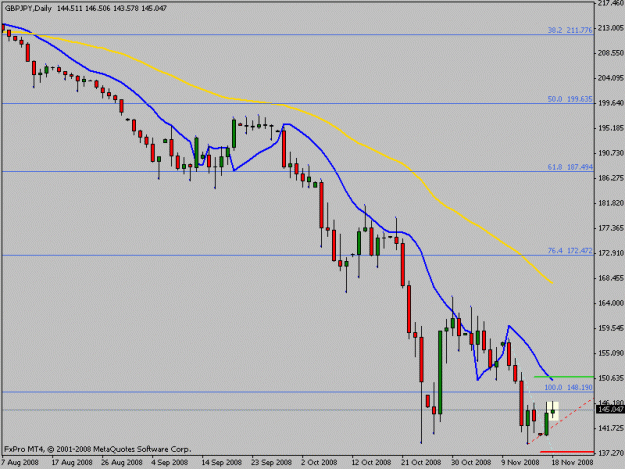Click the 12 Oct 2008 date label
The image size is (625, 469).
(371, 463)
